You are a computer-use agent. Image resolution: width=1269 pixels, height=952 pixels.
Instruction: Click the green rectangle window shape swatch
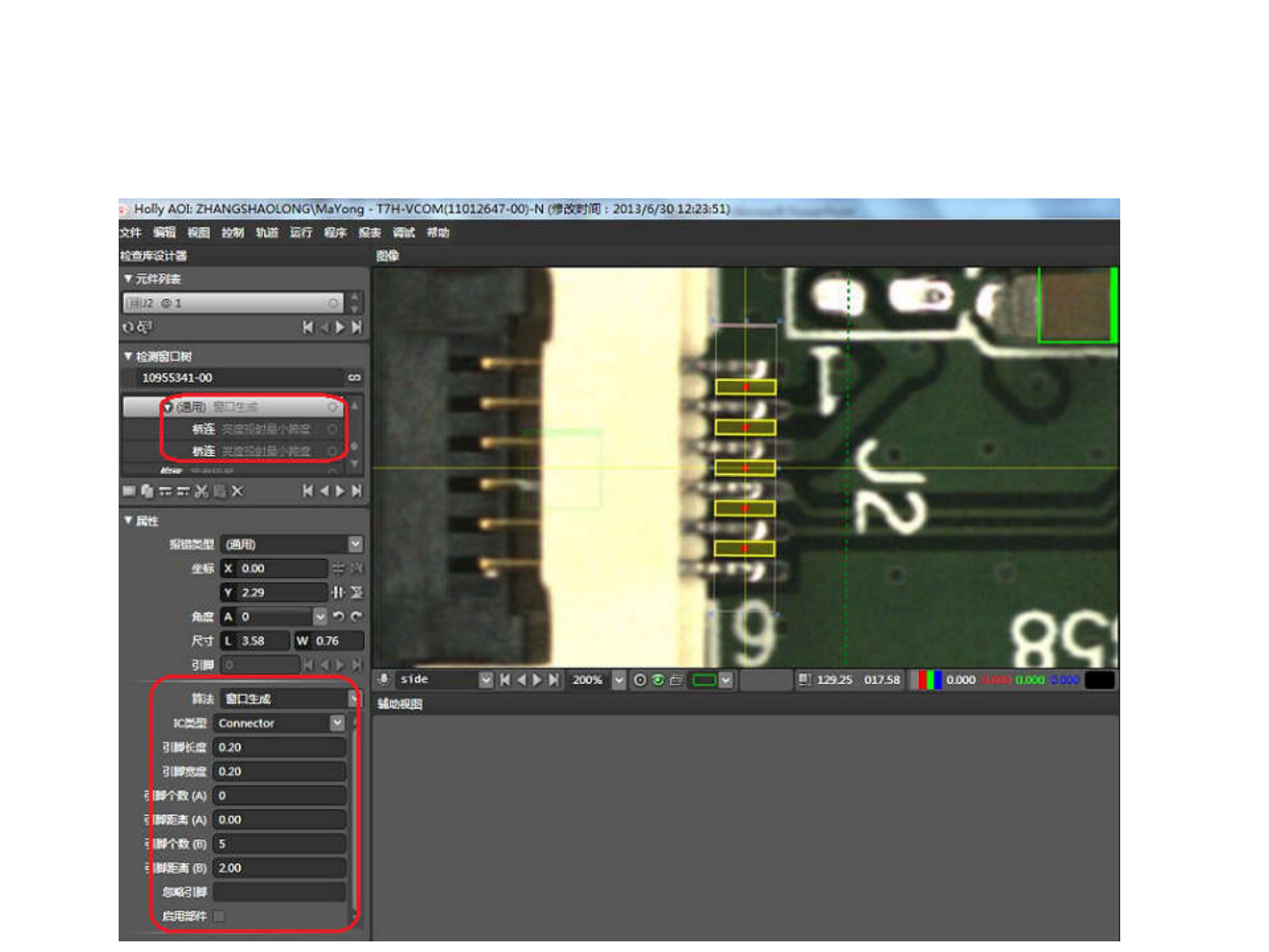(704, 680)
